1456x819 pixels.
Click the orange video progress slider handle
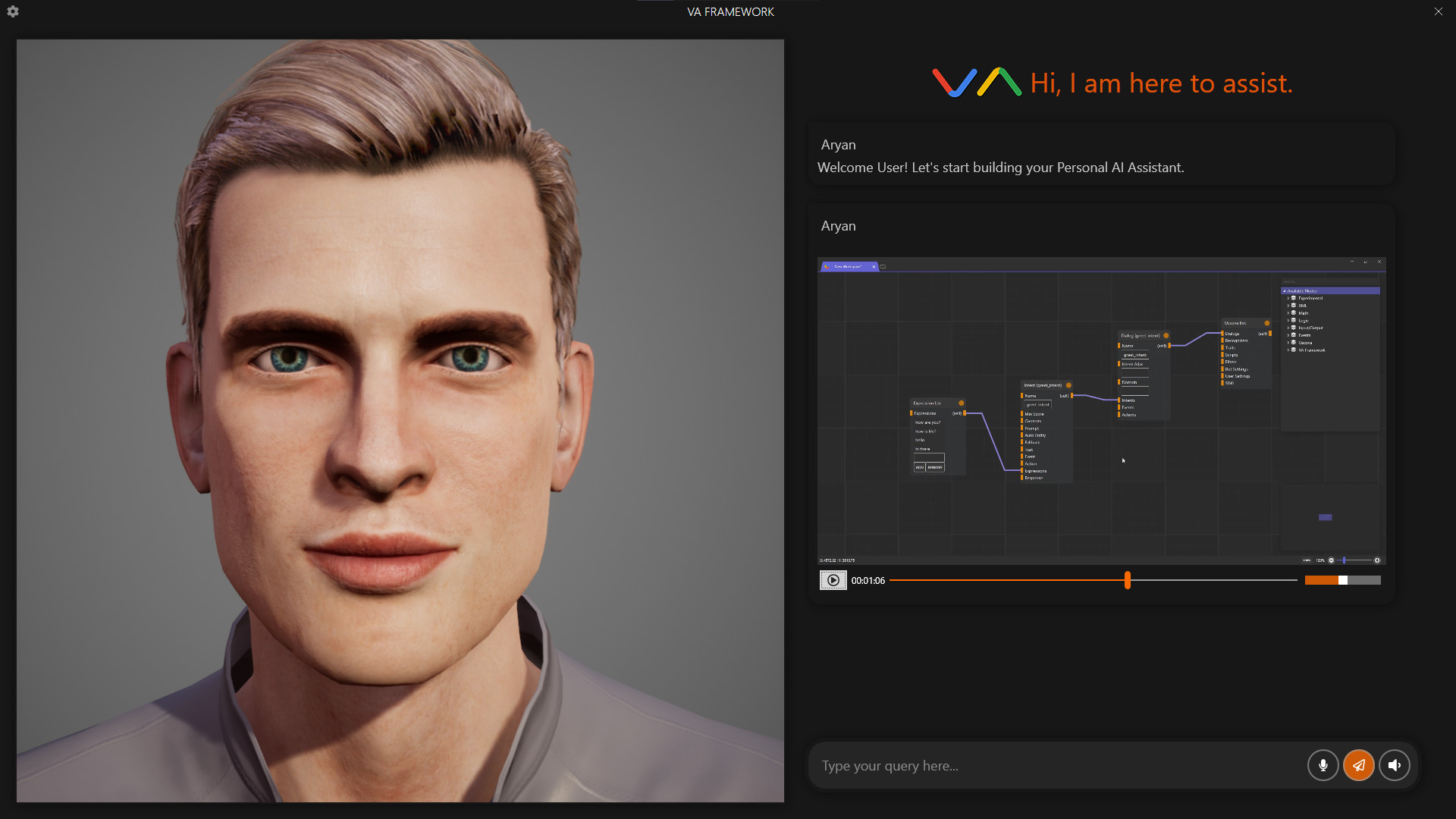tap(1128, 580)
